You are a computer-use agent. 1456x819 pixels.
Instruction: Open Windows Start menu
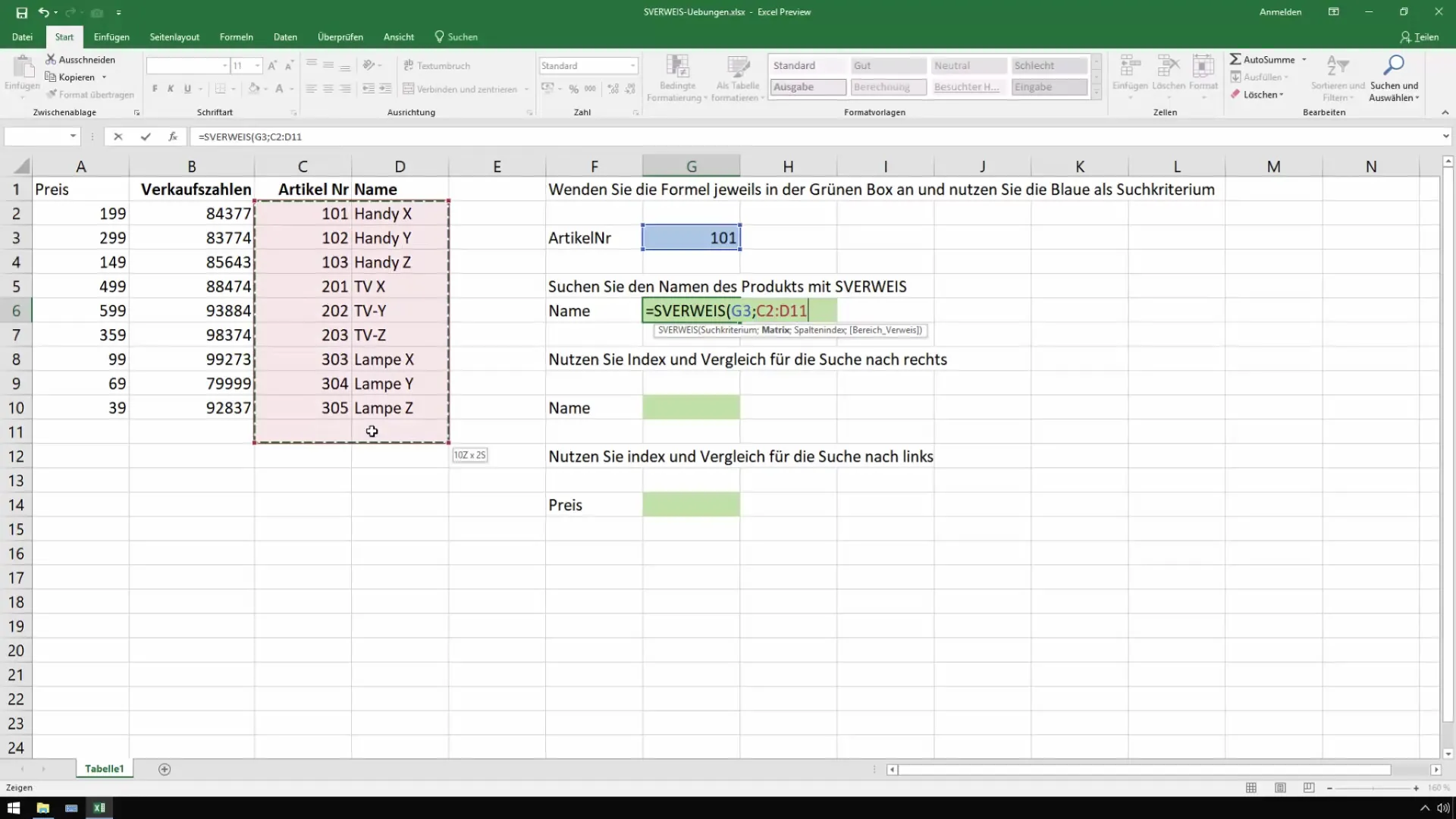(x=14, y=808)
